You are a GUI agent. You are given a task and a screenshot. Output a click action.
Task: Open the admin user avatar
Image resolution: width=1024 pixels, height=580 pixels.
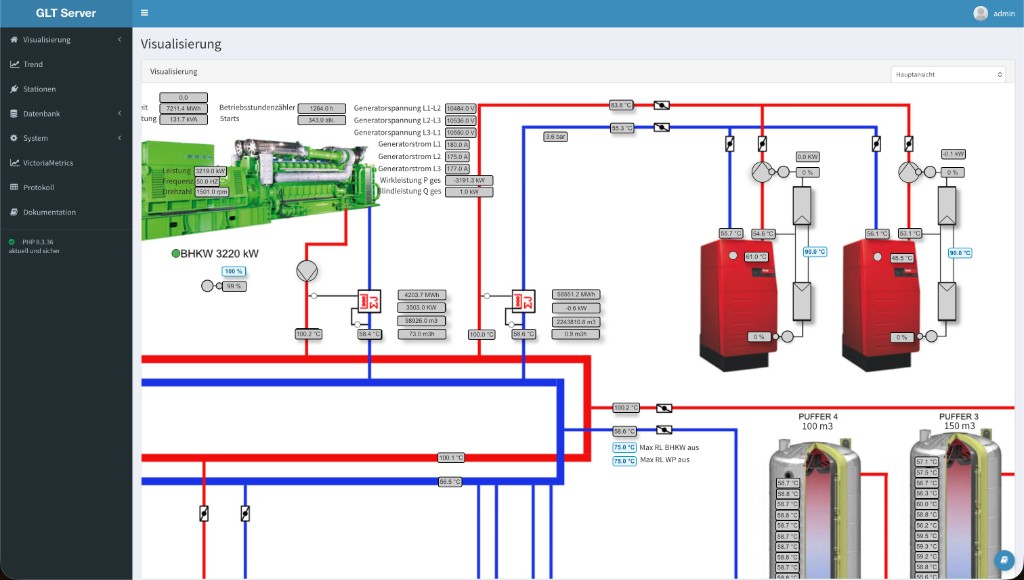[x=980, y=13]
